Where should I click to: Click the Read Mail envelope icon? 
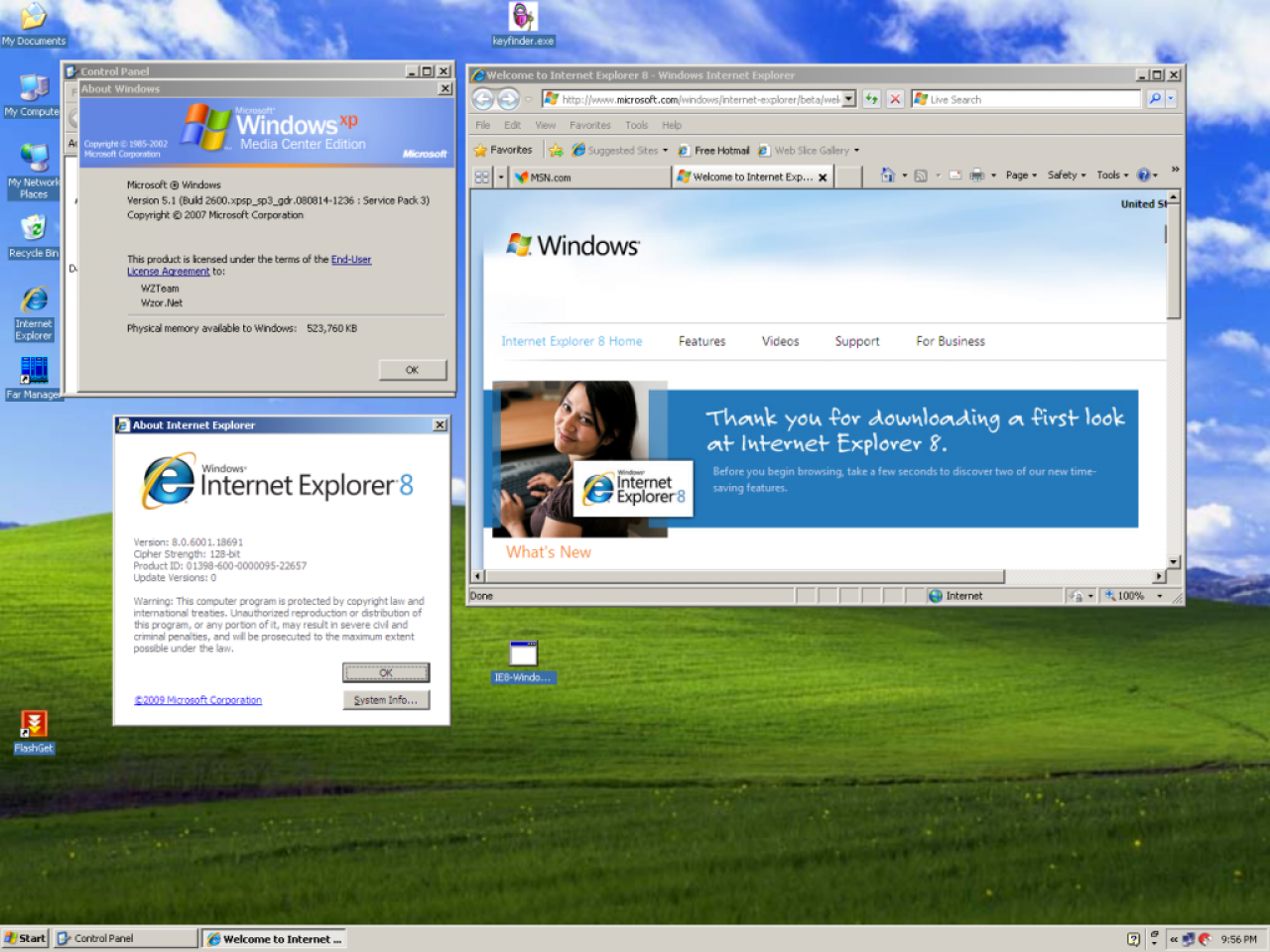[954, 176]
